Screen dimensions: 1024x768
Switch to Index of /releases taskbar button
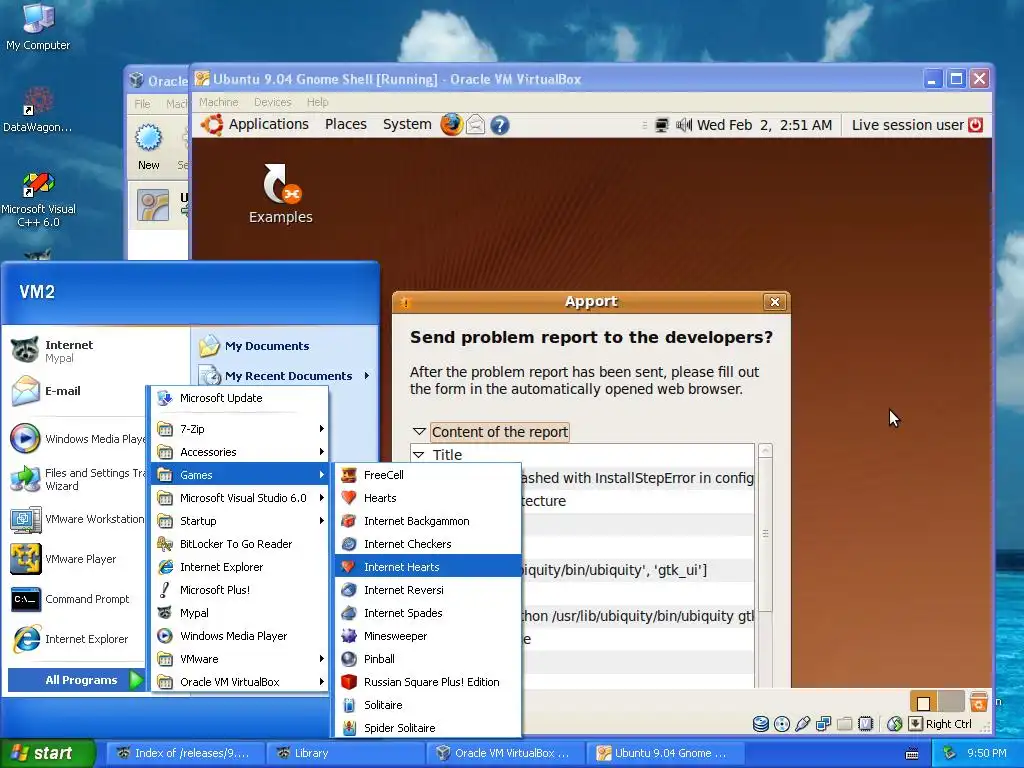point(186,753)
